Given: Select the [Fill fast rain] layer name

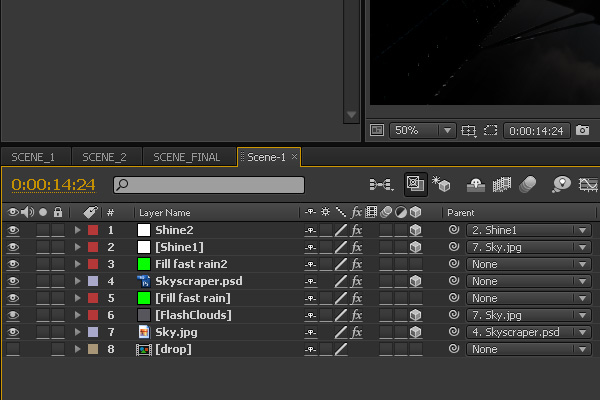Looking at the screenshot, I should tap(193, 298).
